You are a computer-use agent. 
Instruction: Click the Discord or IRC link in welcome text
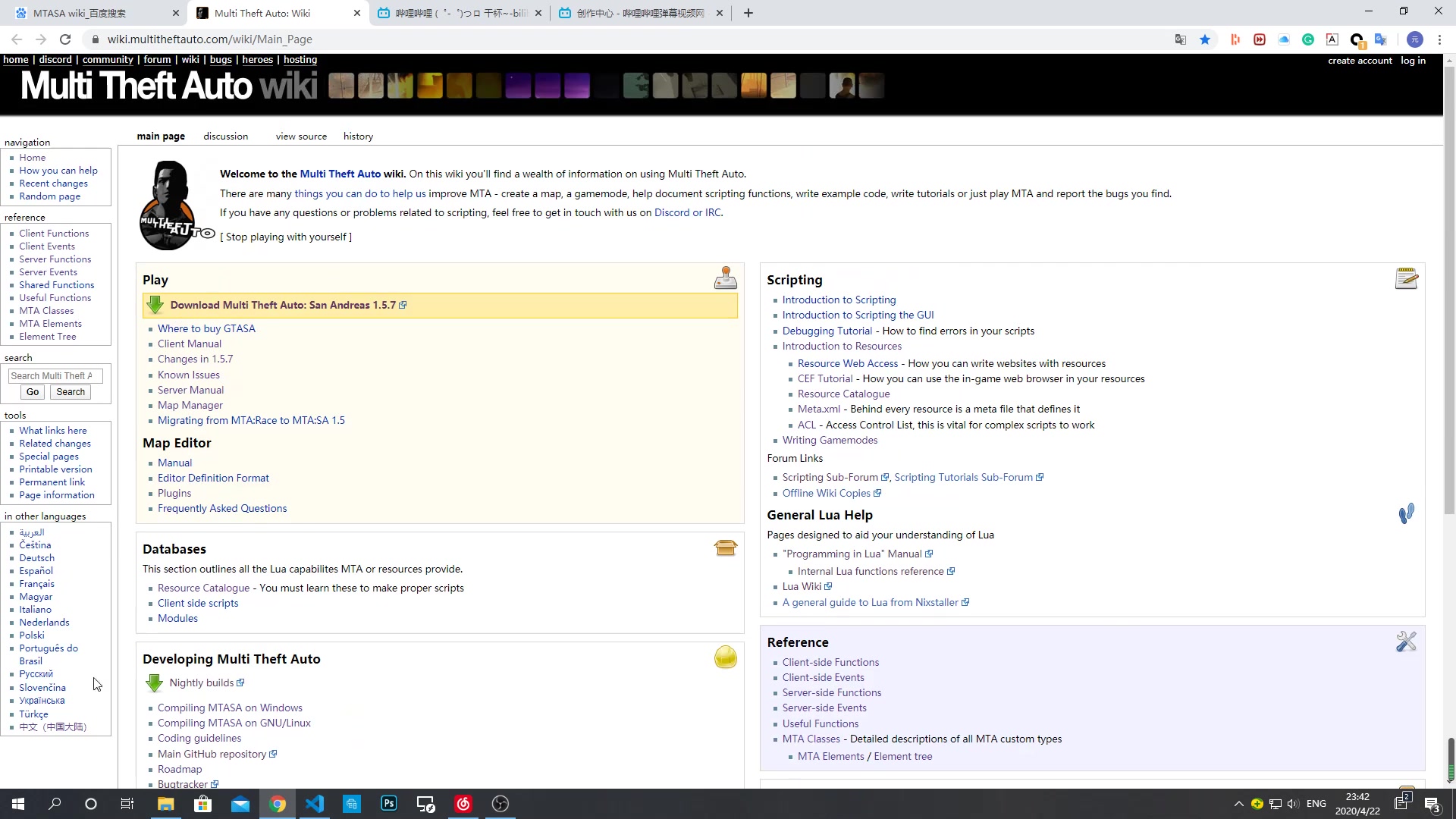[687, 212]
